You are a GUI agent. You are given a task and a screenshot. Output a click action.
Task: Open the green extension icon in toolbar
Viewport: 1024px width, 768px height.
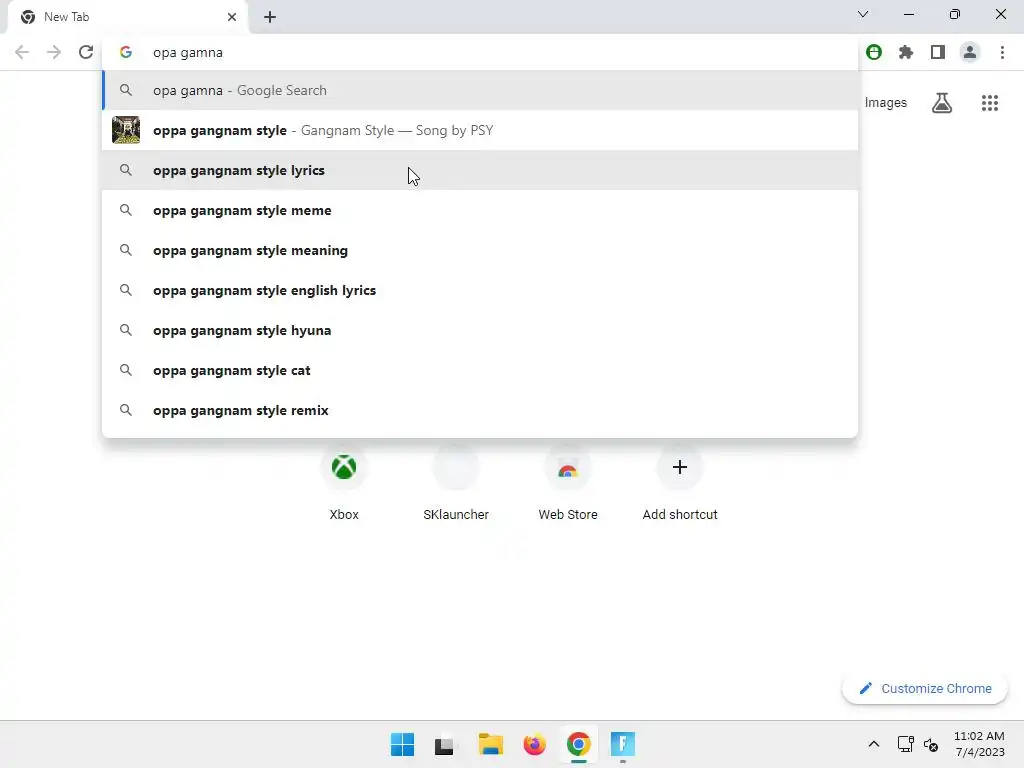(x=874, y=52)
